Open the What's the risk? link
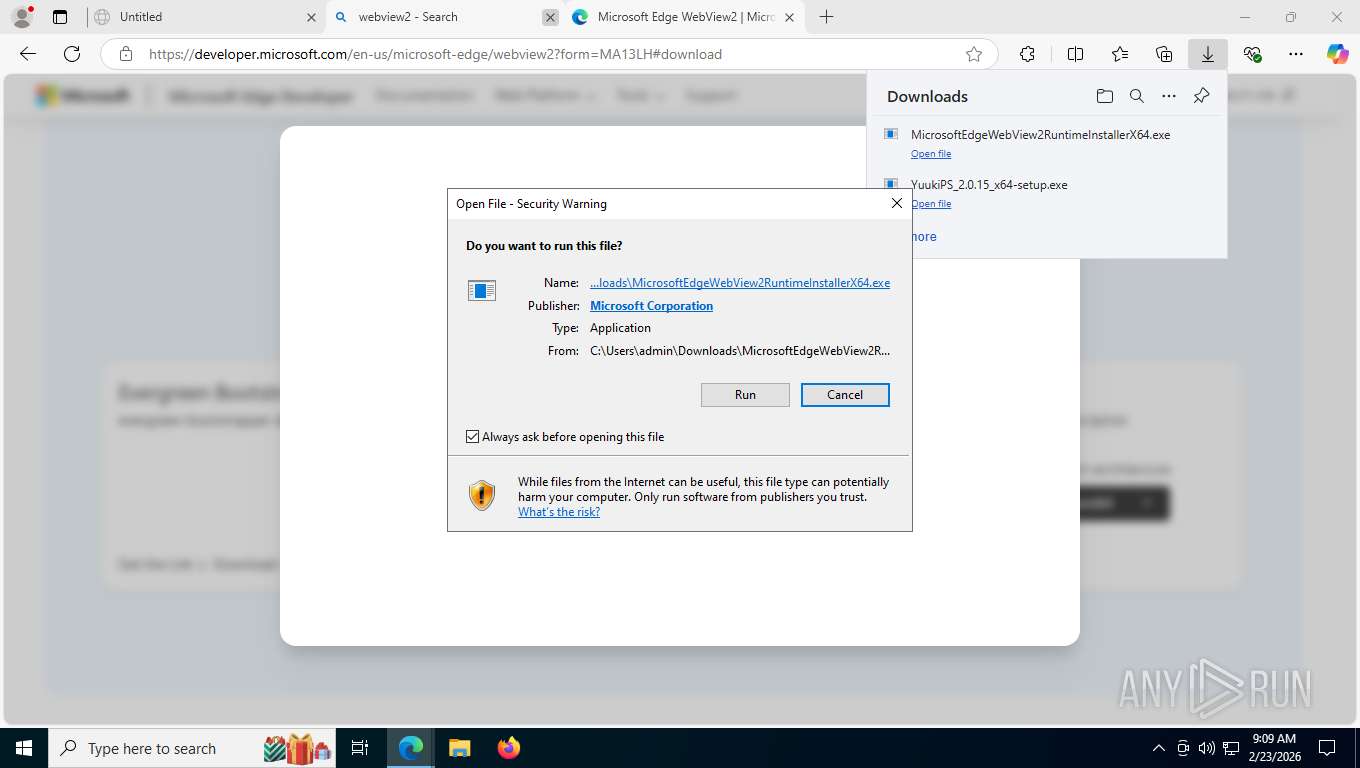The width and height of the screenshot is (1360, 768). click(x=559, y=512)
